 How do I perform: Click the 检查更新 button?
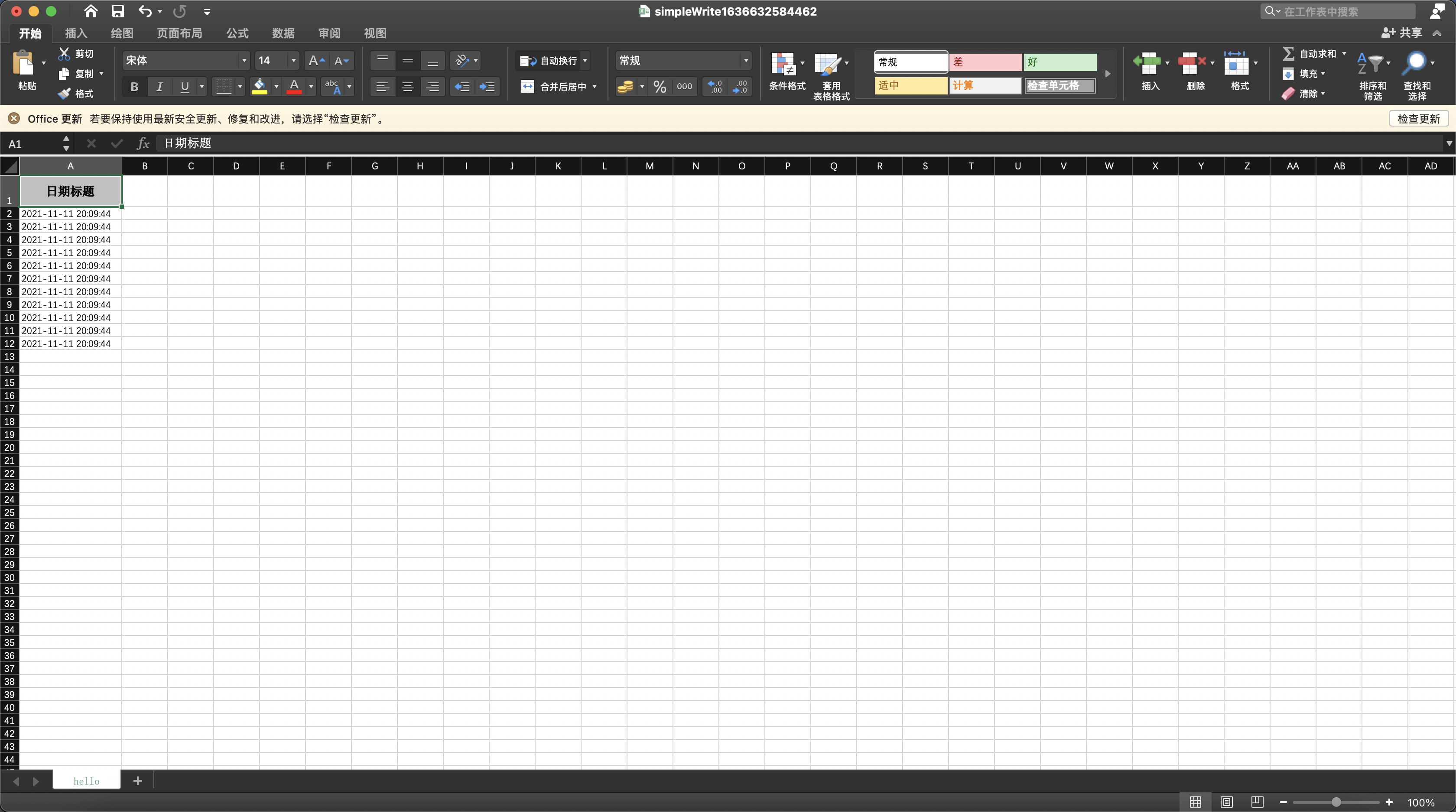pyautogui.click(x=1418, y=119)
